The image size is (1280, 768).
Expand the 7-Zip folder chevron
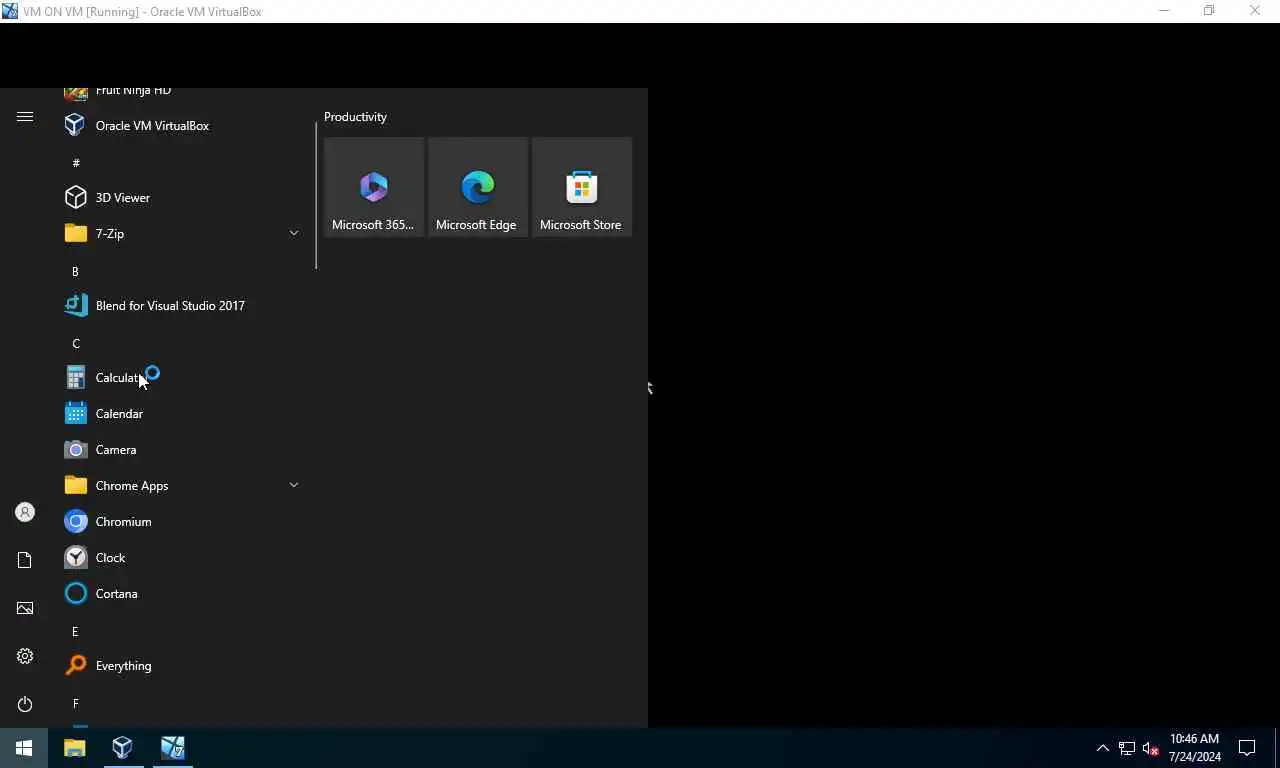[294, 233]
